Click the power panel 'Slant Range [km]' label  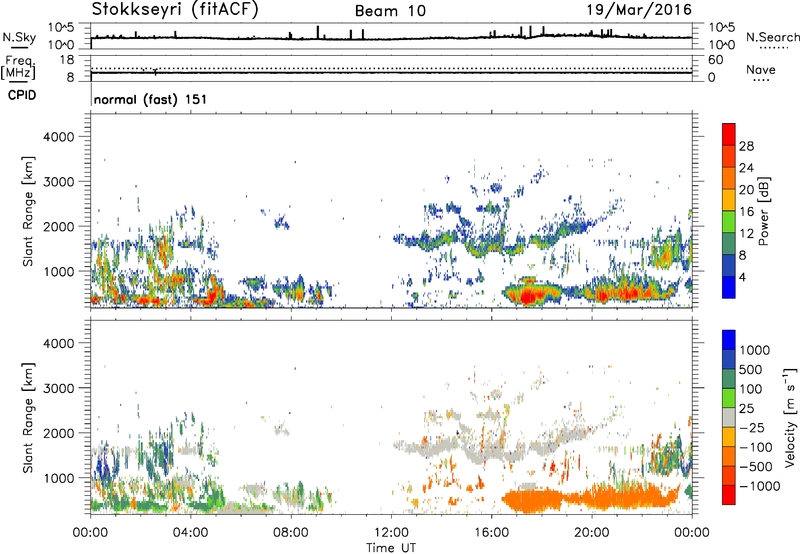point(28,211)
